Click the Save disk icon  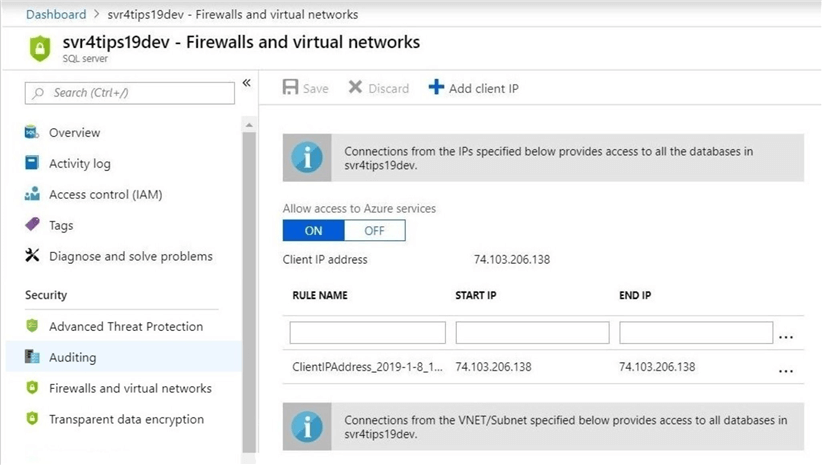290,88
